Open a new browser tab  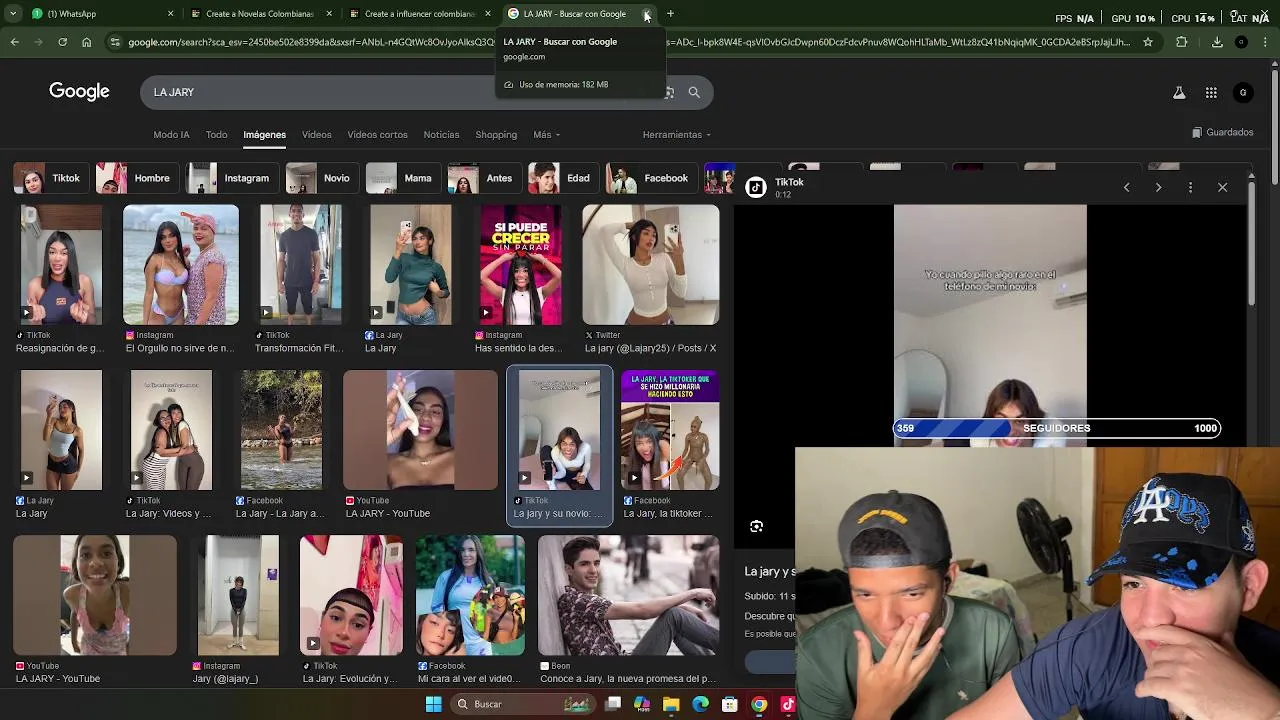tap(670, 14)
